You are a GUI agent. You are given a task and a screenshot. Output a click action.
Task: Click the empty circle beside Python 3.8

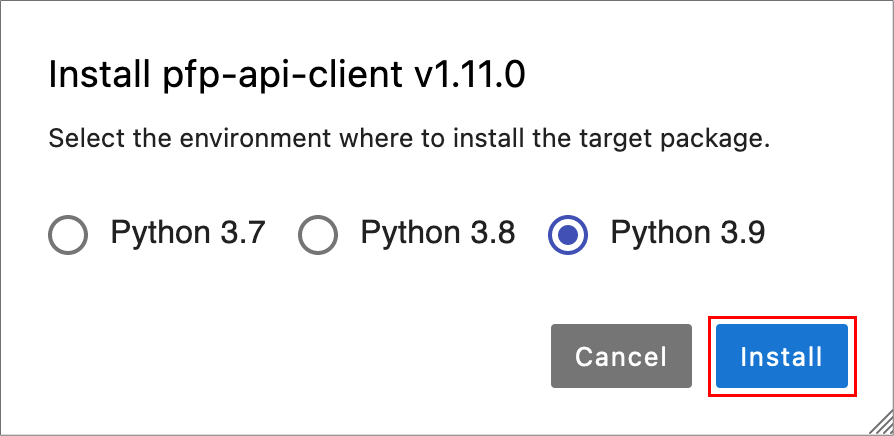[x=318, y=236]
